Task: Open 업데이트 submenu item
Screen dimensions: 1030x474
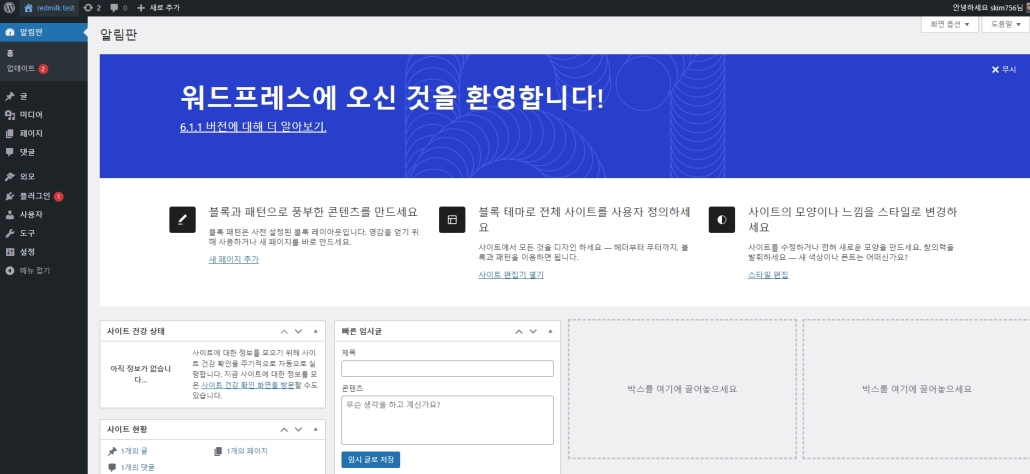Action: click(27, 68)
